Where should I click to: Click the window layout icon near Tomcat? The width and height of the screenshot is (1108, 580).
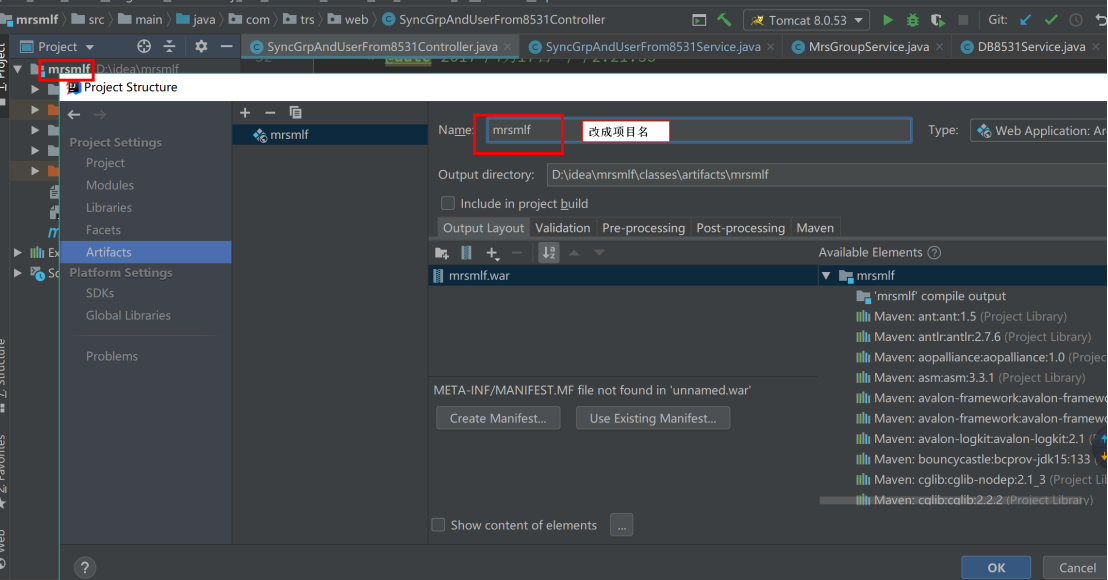coord(699,20)
